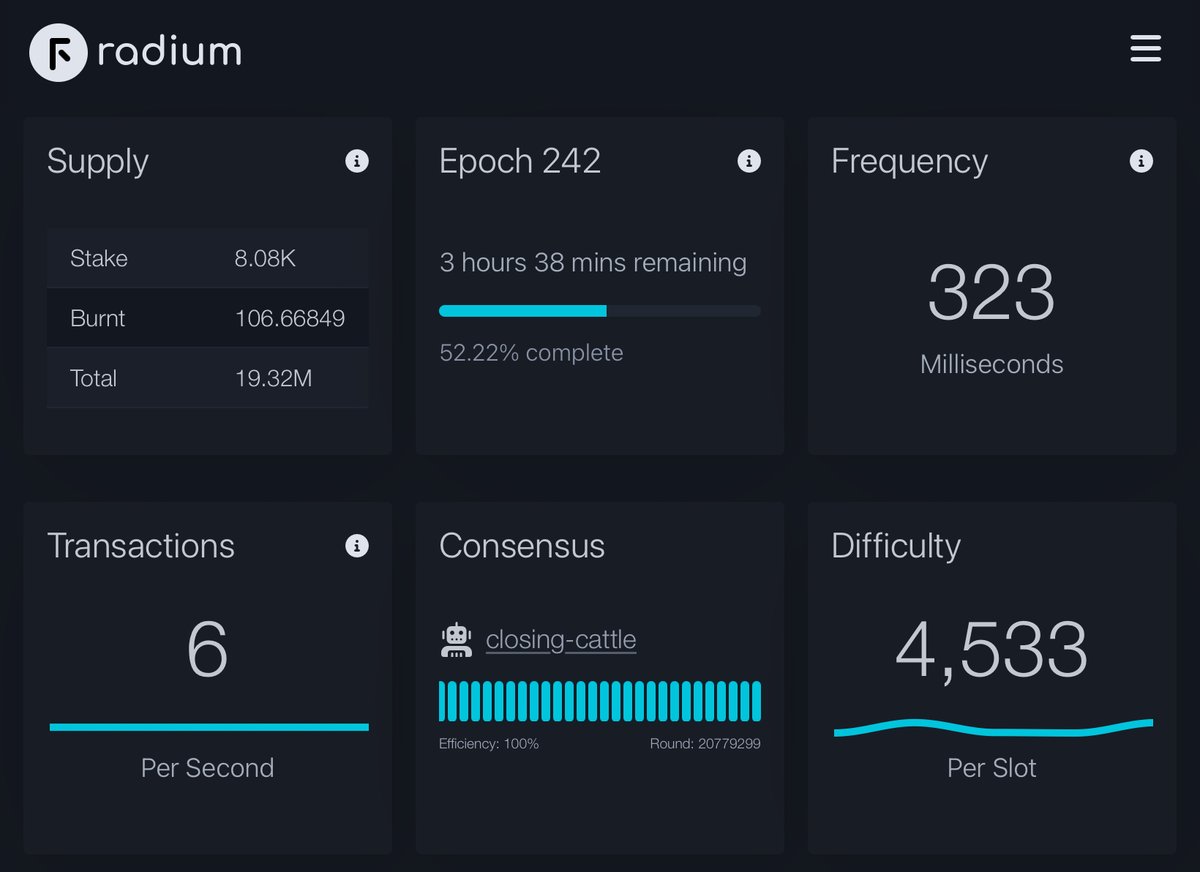Select the Burnt row label
The width and height of the screenshot is (1200, 872).
(x=98, y=319)
